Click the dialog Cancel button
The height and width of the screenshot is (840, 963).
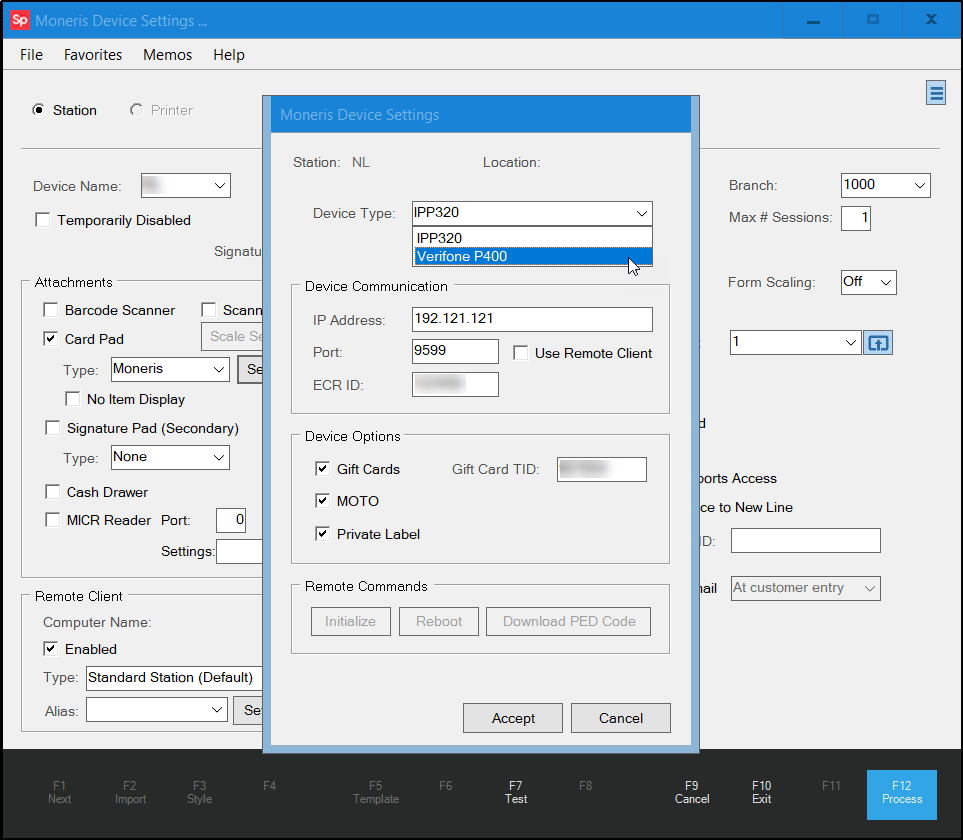[621, 718]
